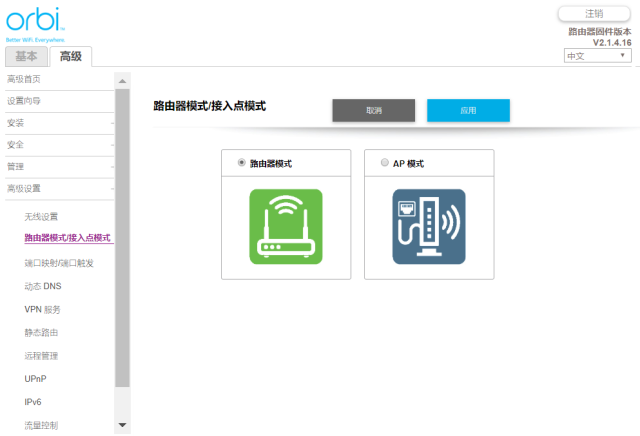
Task: Click the 取消 button
Action: pos(373,110)
